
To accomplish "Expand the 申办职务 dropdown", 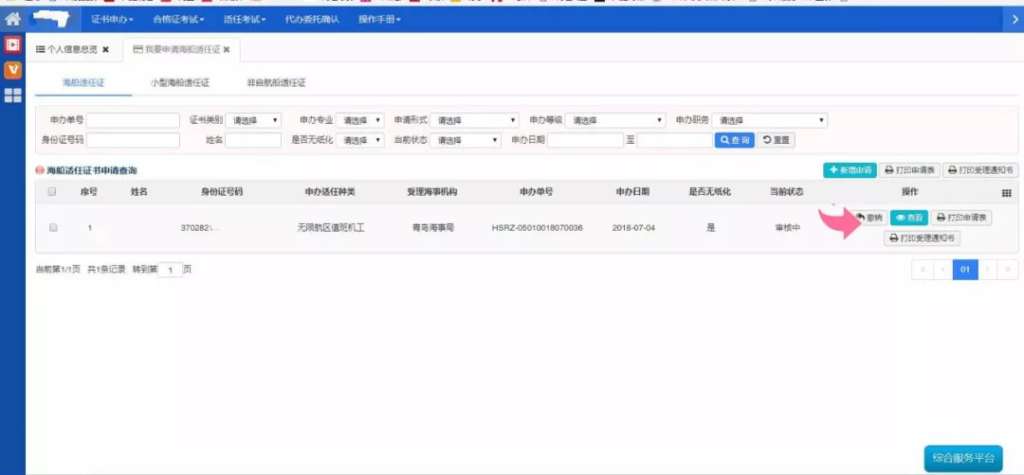I will (769, 120).
